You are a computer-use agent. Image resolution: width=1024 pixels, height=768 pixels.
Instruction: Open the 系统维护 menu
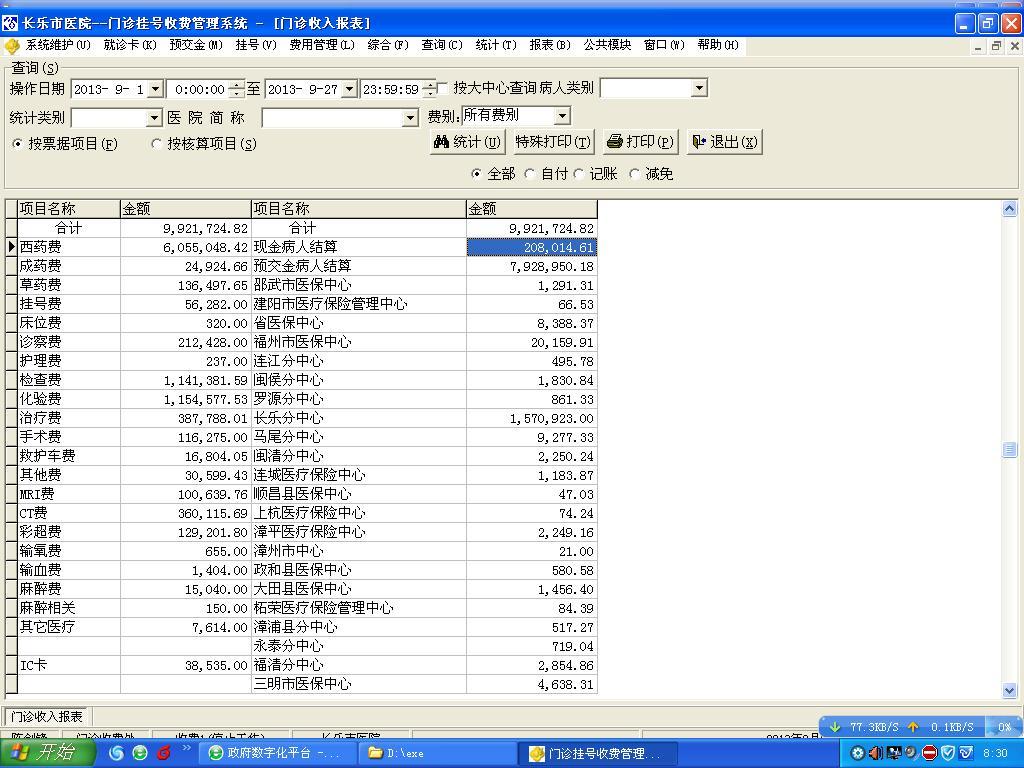pos(57,45)
